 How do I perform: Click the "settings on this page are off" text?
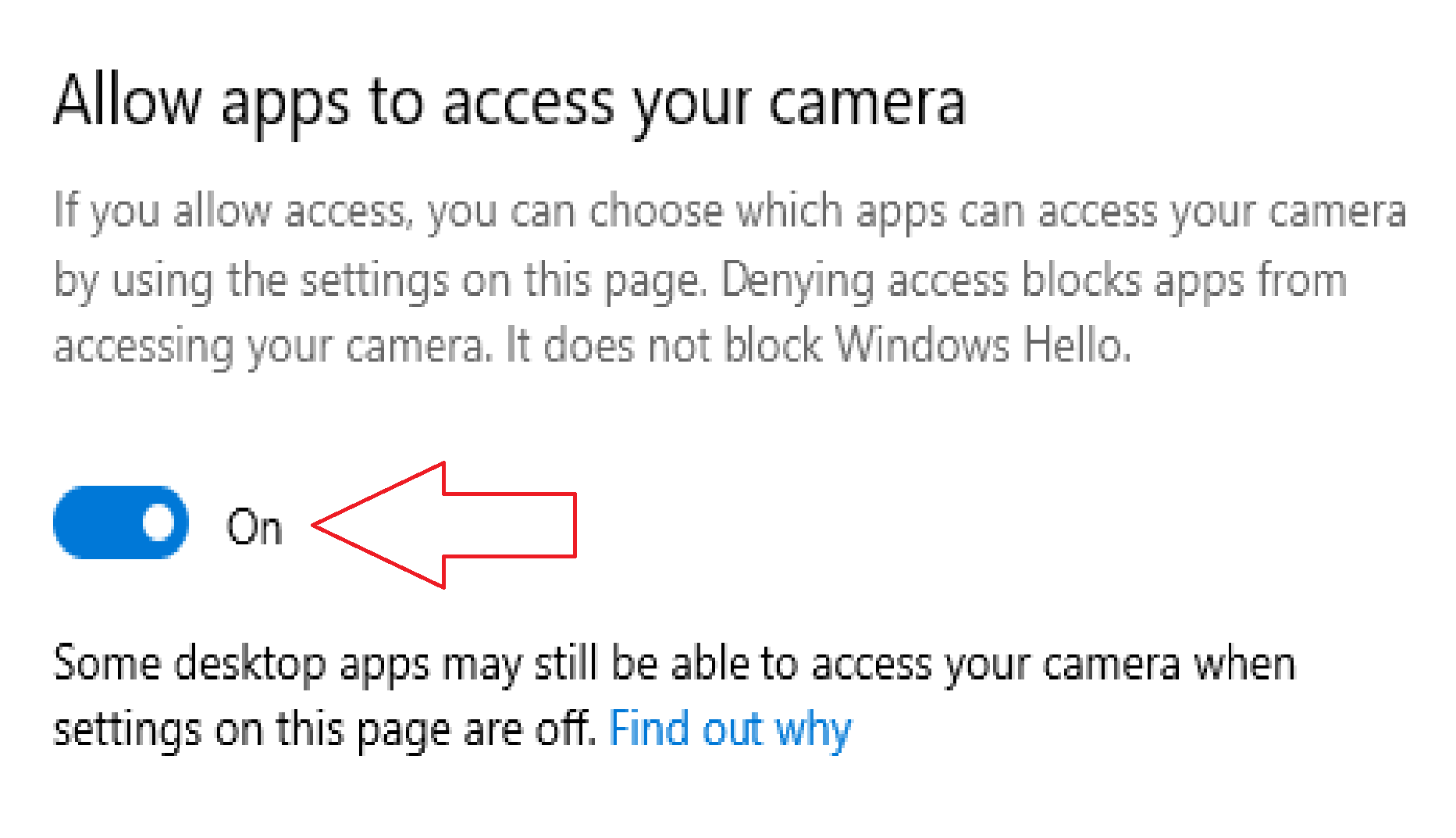(325, 730)
